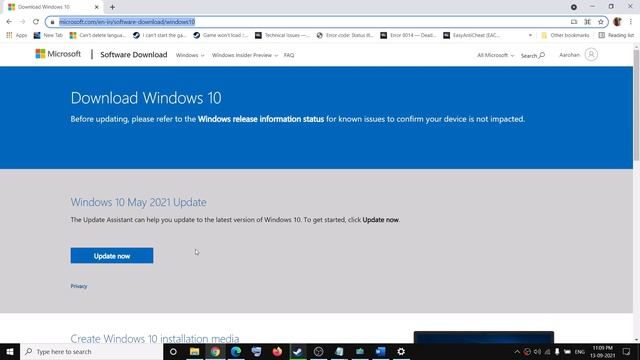This screenshot has width=640, height=360.
Task: Bookmark this page with the star icon
Action: (600, 22)
